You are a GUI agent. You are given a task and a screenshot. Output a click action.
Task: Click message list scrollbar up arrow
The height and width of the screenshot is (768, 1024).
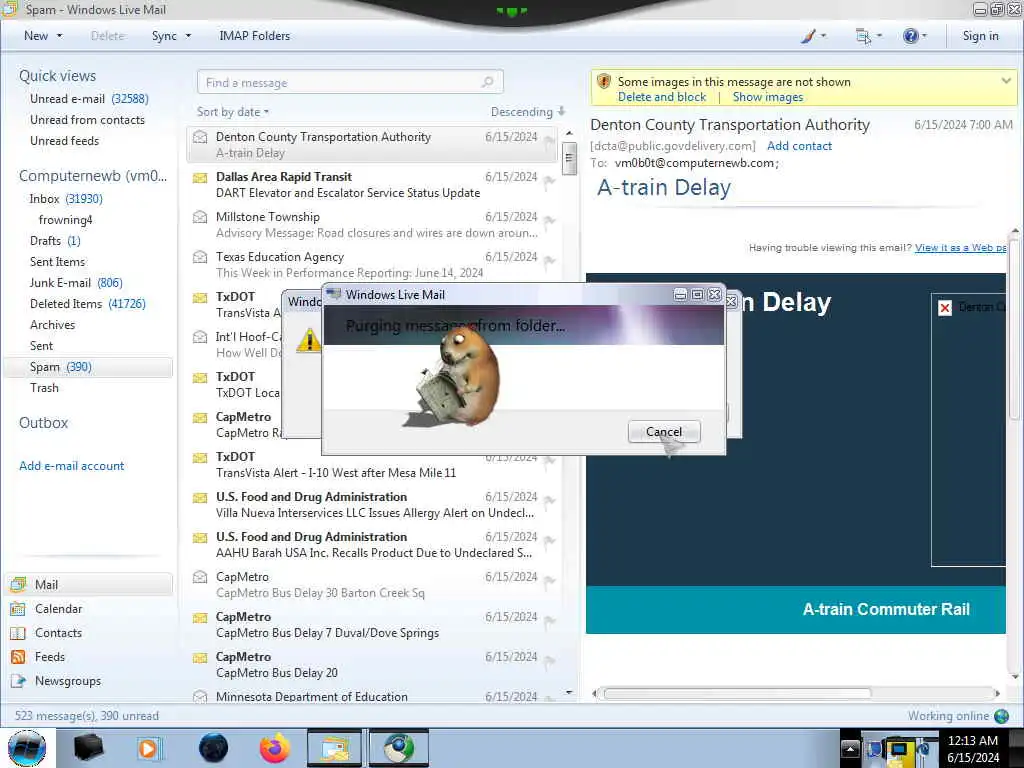tap(569, 133)
